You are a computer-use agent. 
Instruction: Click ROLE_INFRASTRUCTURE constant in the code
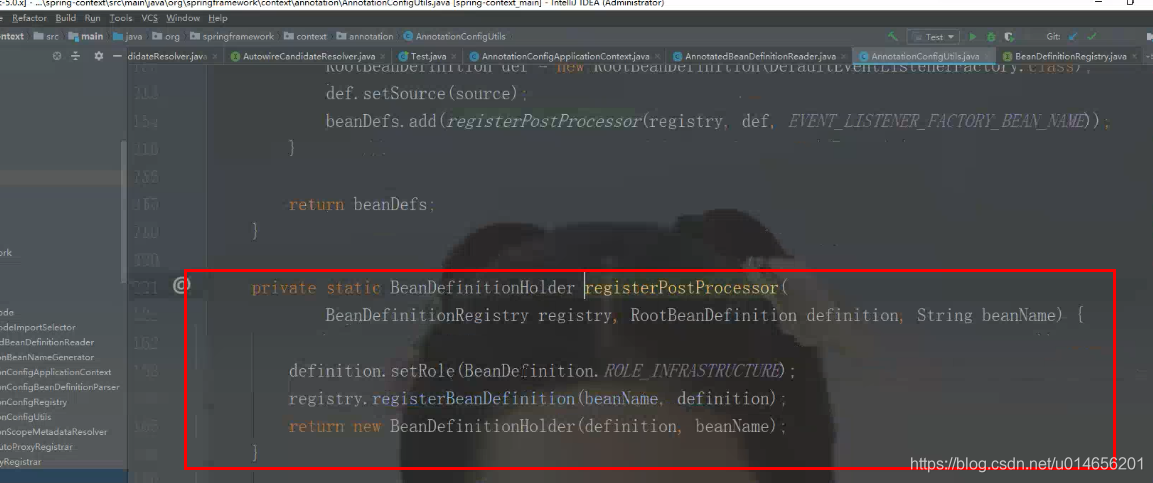pyautogui.click(x=690, y=371)
